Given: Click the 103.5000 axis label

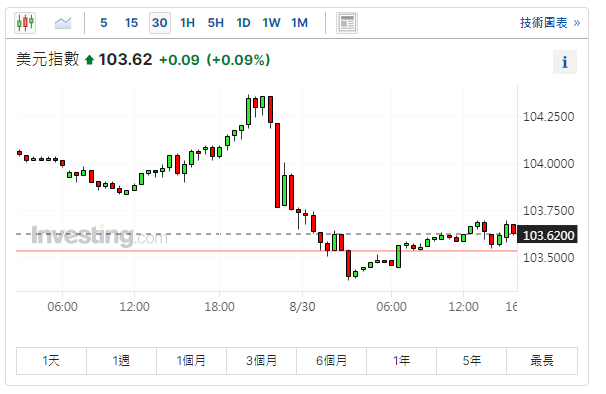Looking at the screenshot, I should click(548, 258).
